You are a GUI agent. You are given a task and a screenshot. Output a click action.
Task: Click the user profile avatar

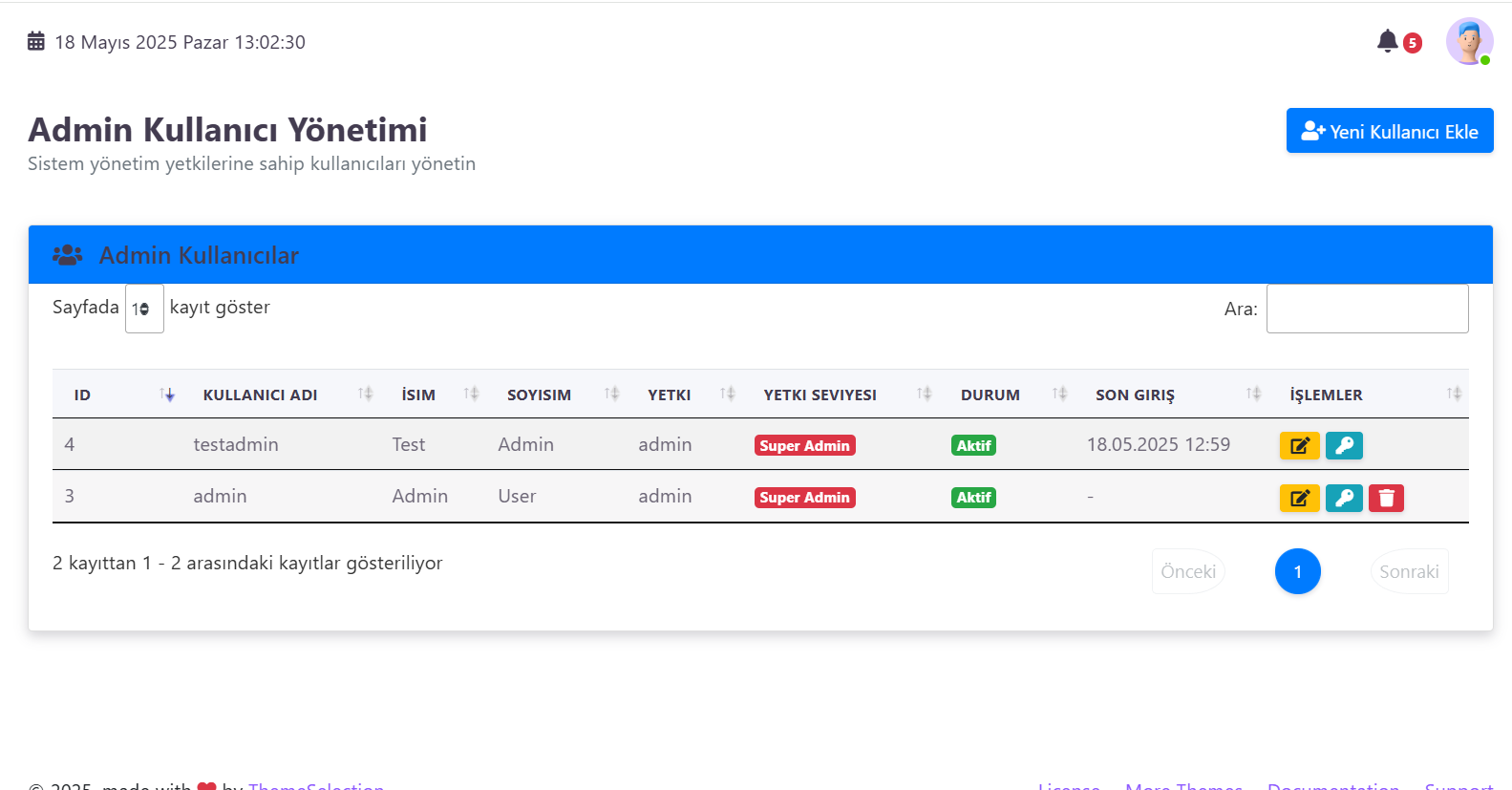coord(1468,41)
